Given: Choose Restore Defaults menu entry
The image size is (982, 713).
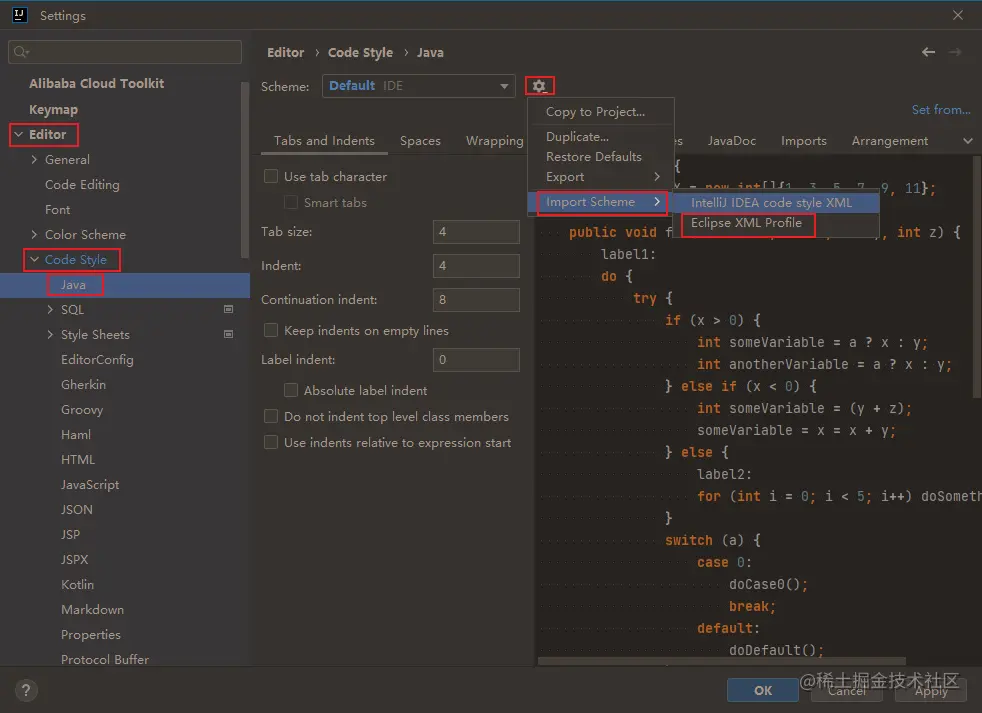Looking at the screenshot, I should coord(601,157).
